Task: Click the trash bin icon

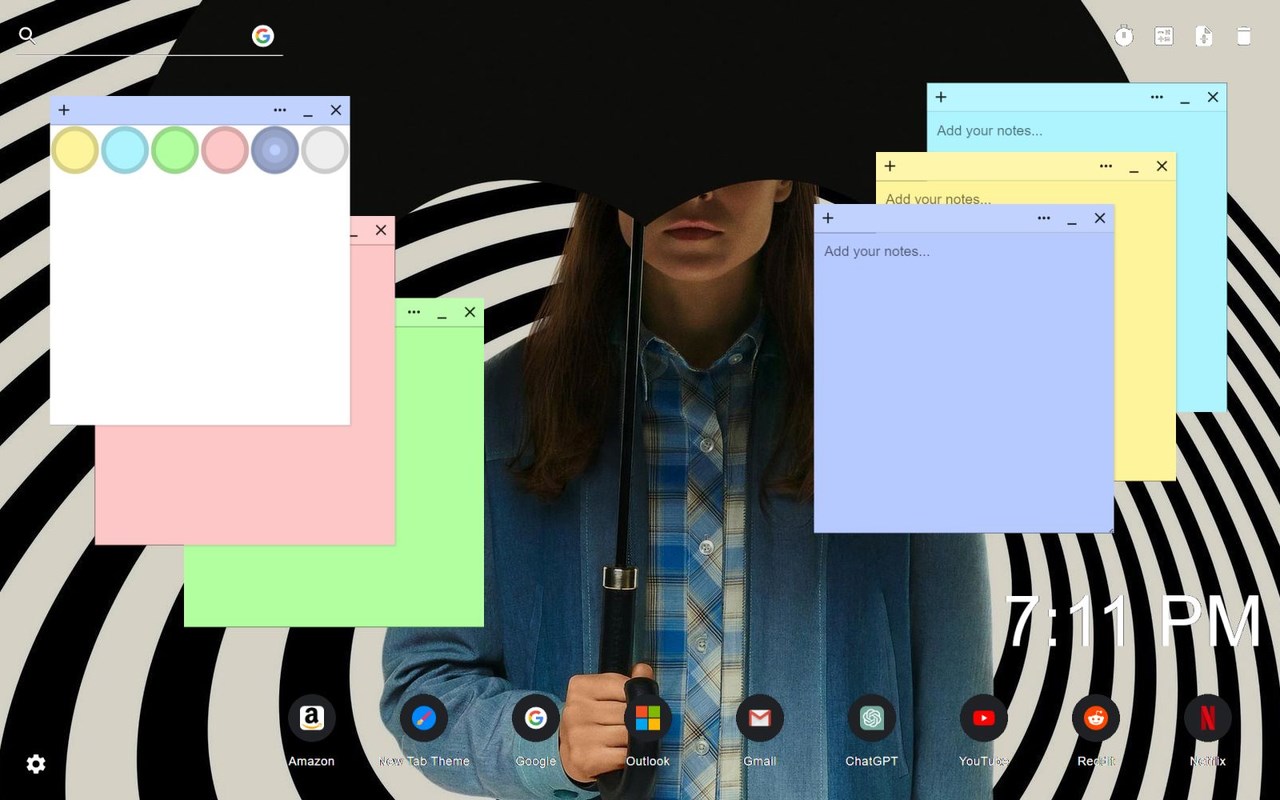Action: pyautogui.click(x=1244, y=36)
